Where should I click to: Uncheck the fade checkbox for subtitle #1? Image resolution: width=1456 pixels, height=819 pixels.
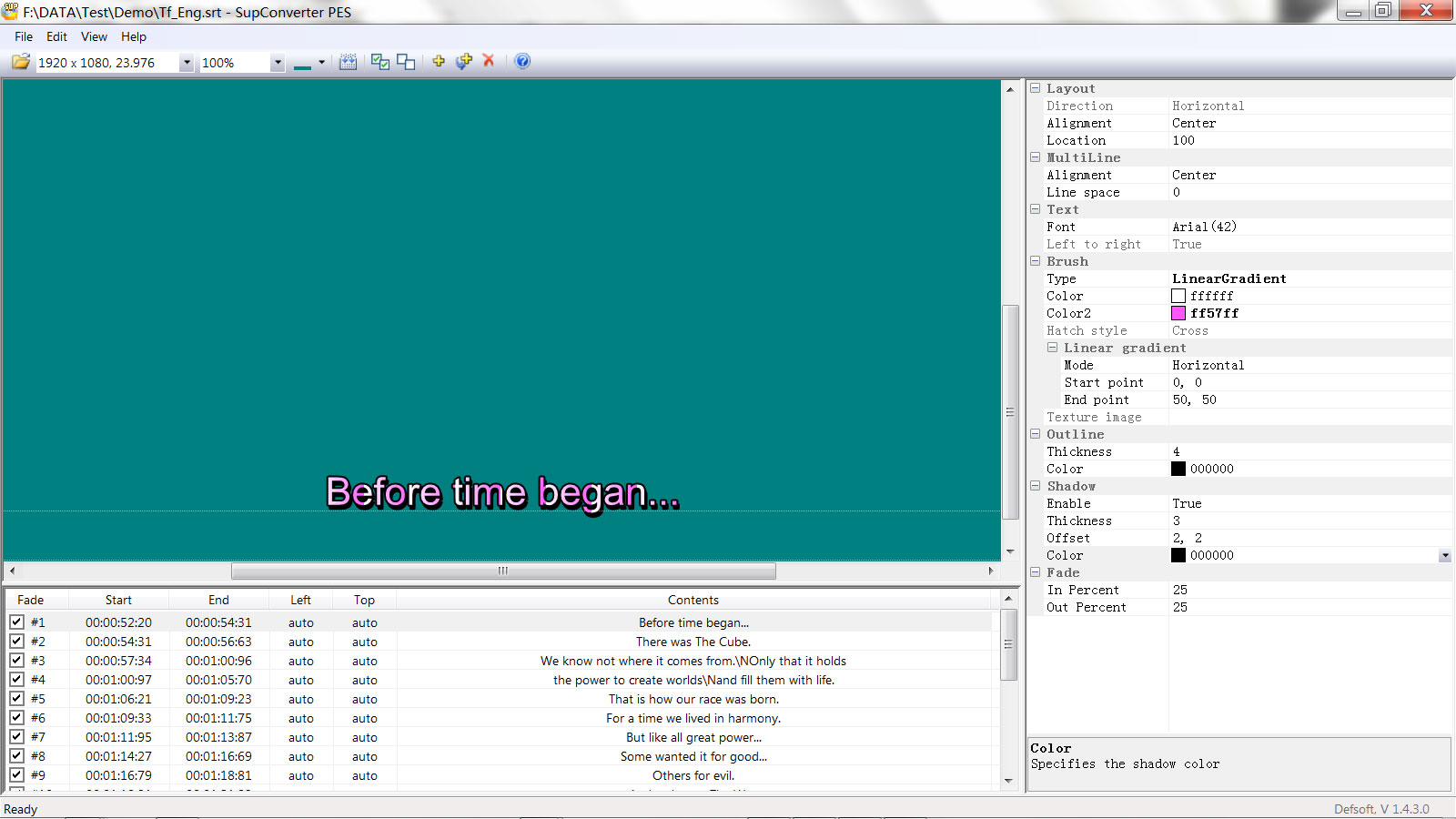pos(16,622)
